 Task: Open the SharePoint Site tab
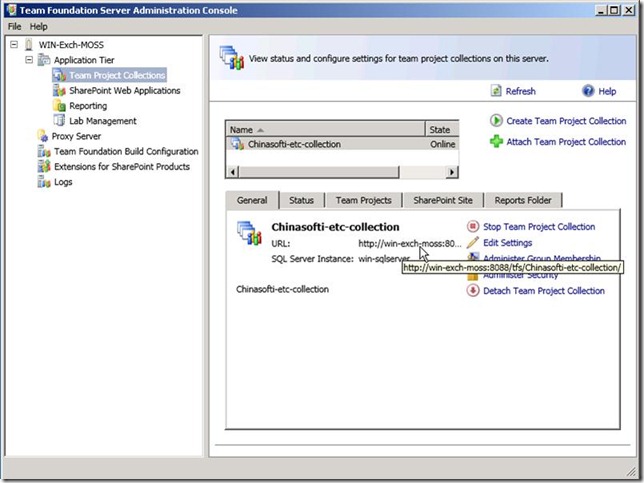point(443,200)
